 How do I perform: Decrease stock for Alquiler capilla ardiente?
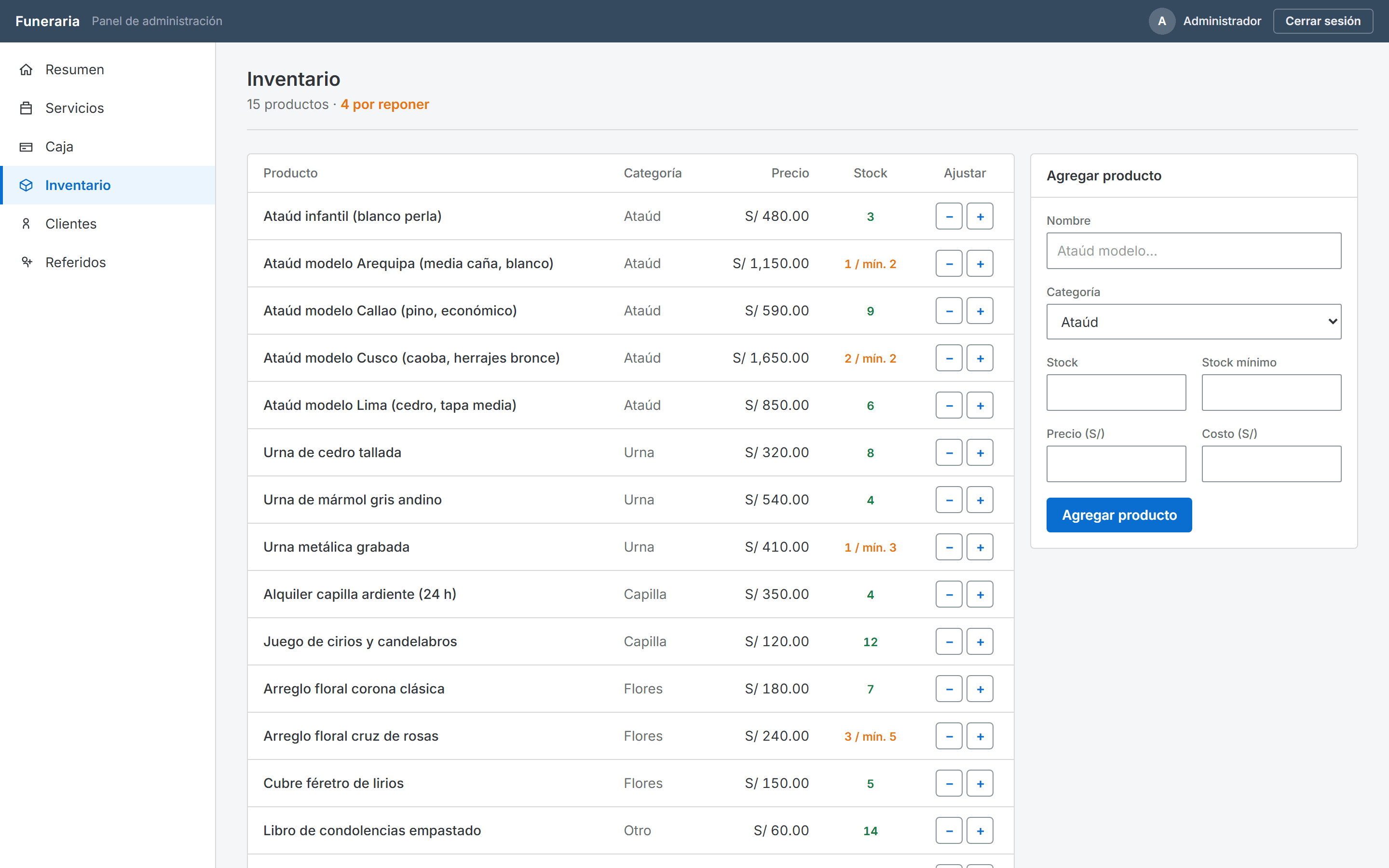(x=949, y=594)
